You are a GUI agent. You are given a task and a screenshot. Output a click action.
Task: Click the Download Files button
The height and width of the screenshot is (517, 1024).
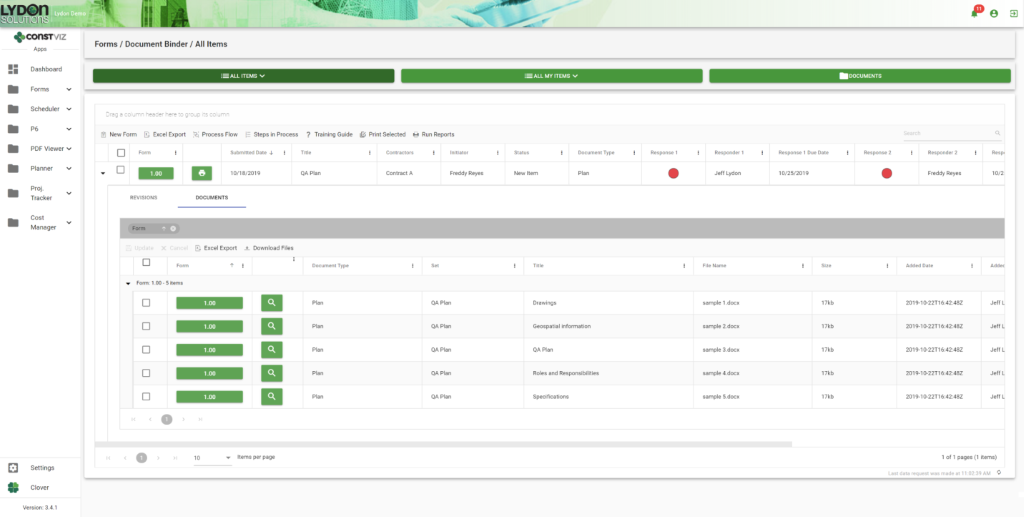(268, 247)
